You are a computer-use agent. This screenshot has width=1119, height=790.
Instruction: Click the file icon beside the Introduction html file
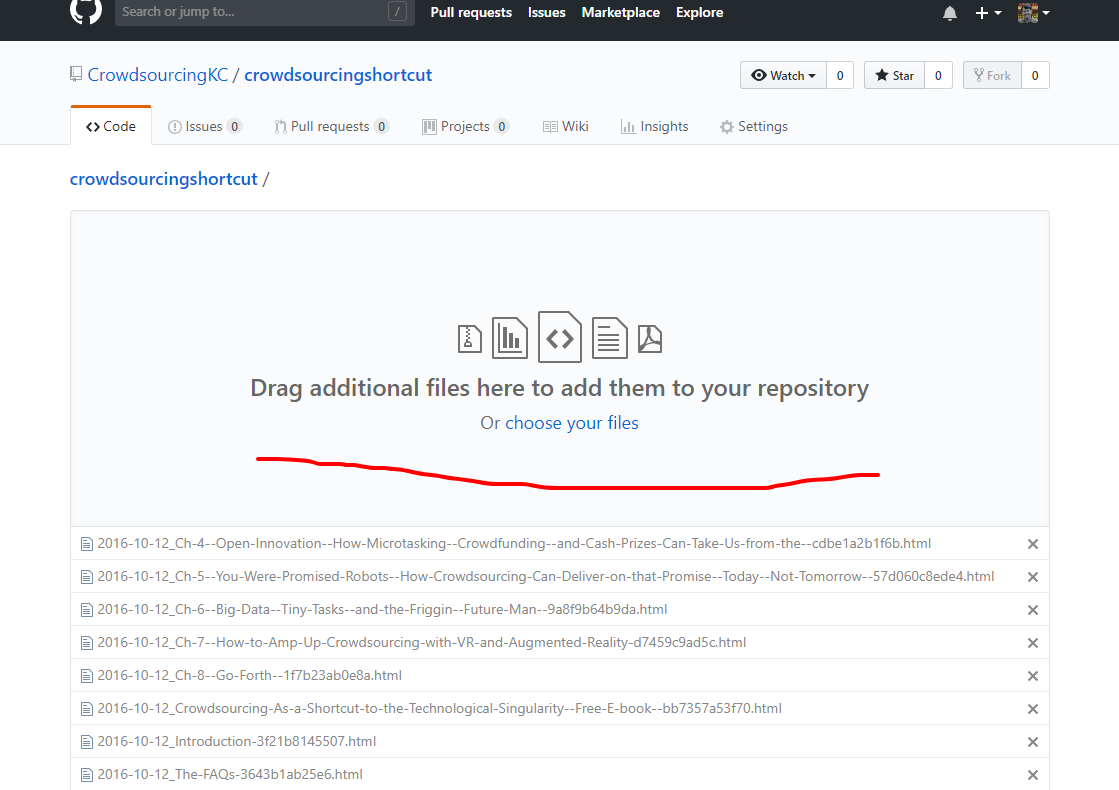point(86,741)
